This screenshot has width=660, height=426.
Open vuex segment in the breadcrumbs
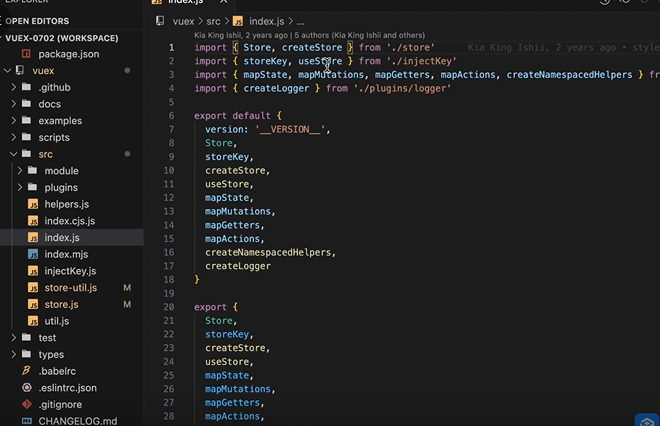point(184,21)
